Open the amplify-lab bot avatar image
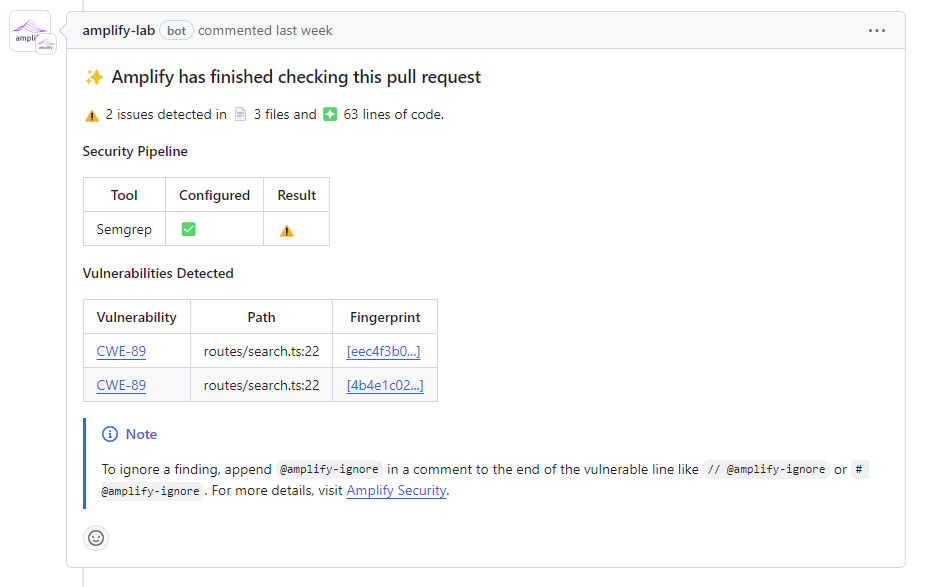The height and width of the screenshot is (587, 926). coord(31,31)
